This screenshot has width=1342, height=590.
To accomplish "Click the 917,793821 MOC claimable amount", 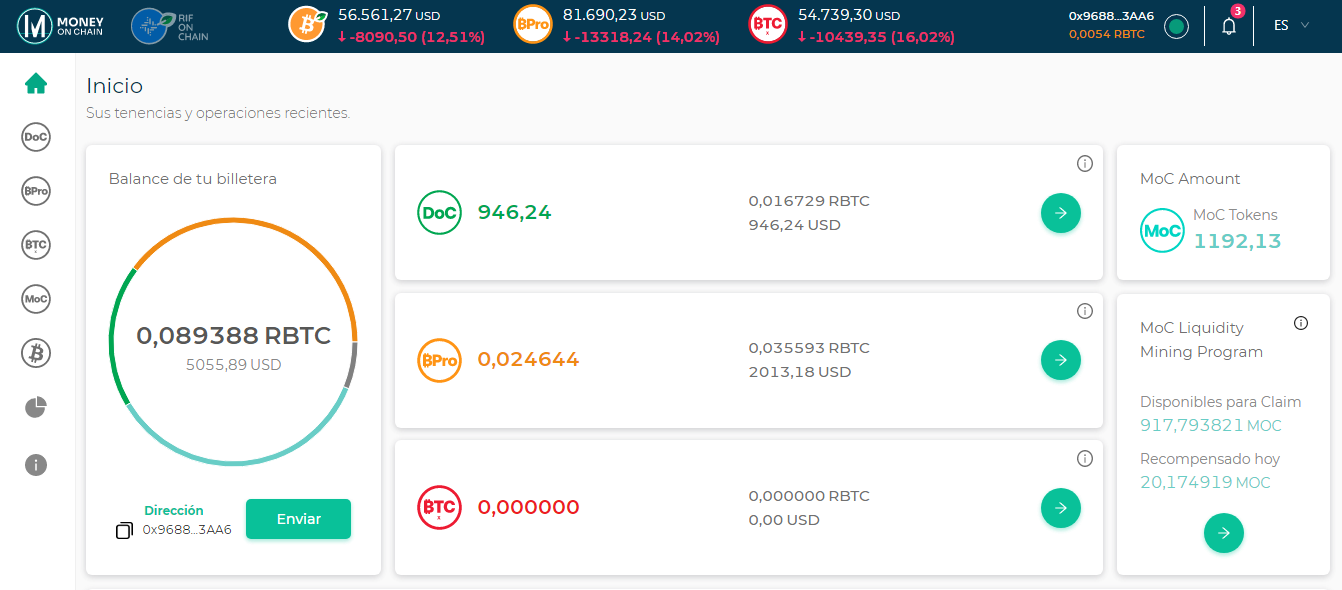I will 1210,425.
